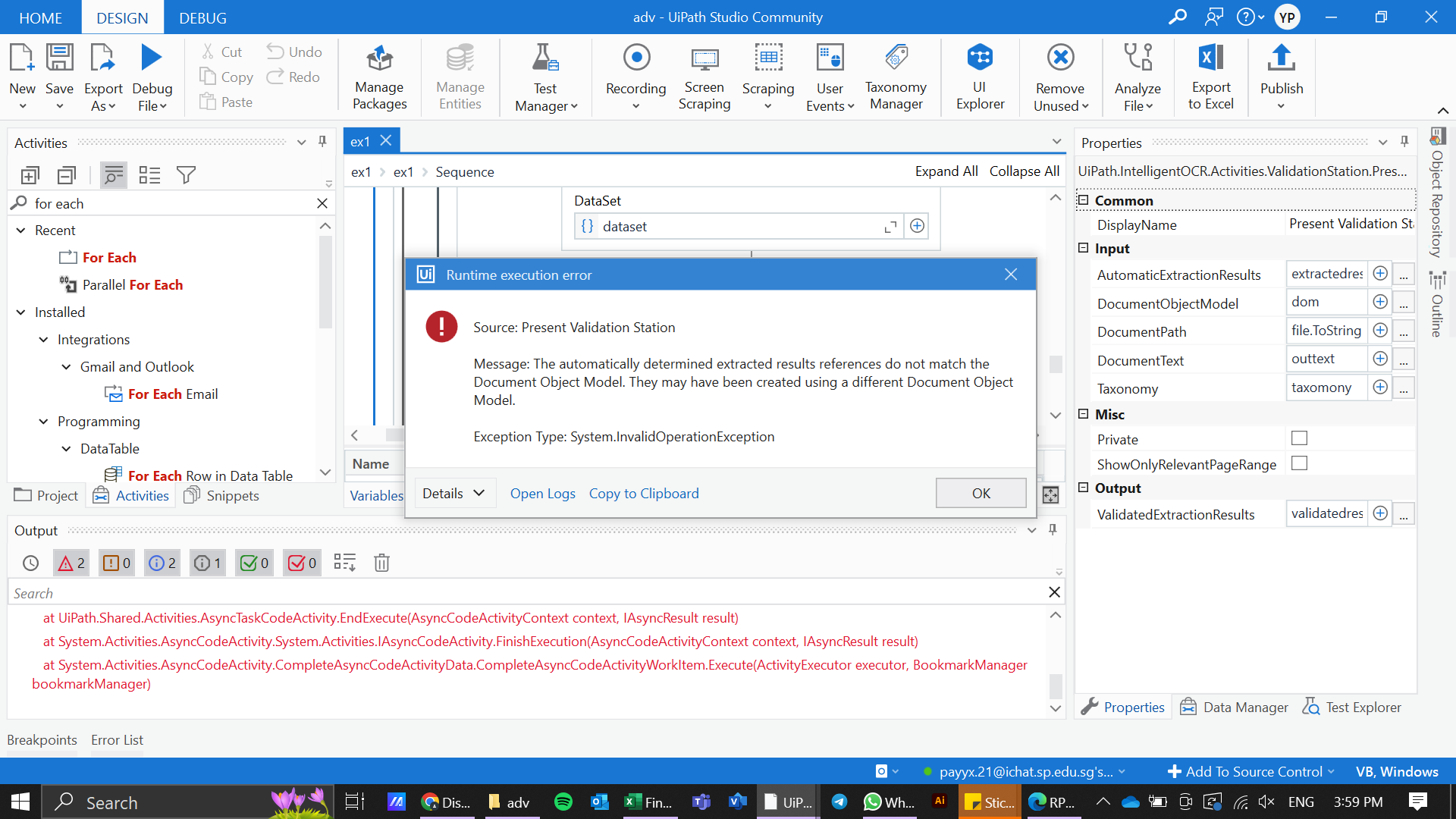Collapse the Output properties section
The image size is (1456, 819).
coord(1083,488)
